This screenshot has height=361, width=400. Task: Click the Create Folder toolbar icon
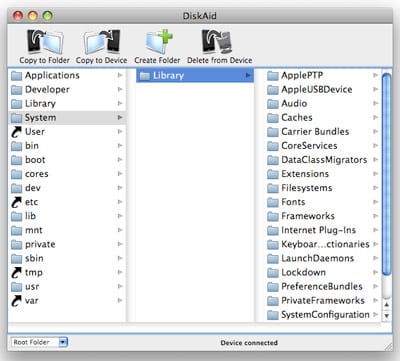(x=158, y=42)
